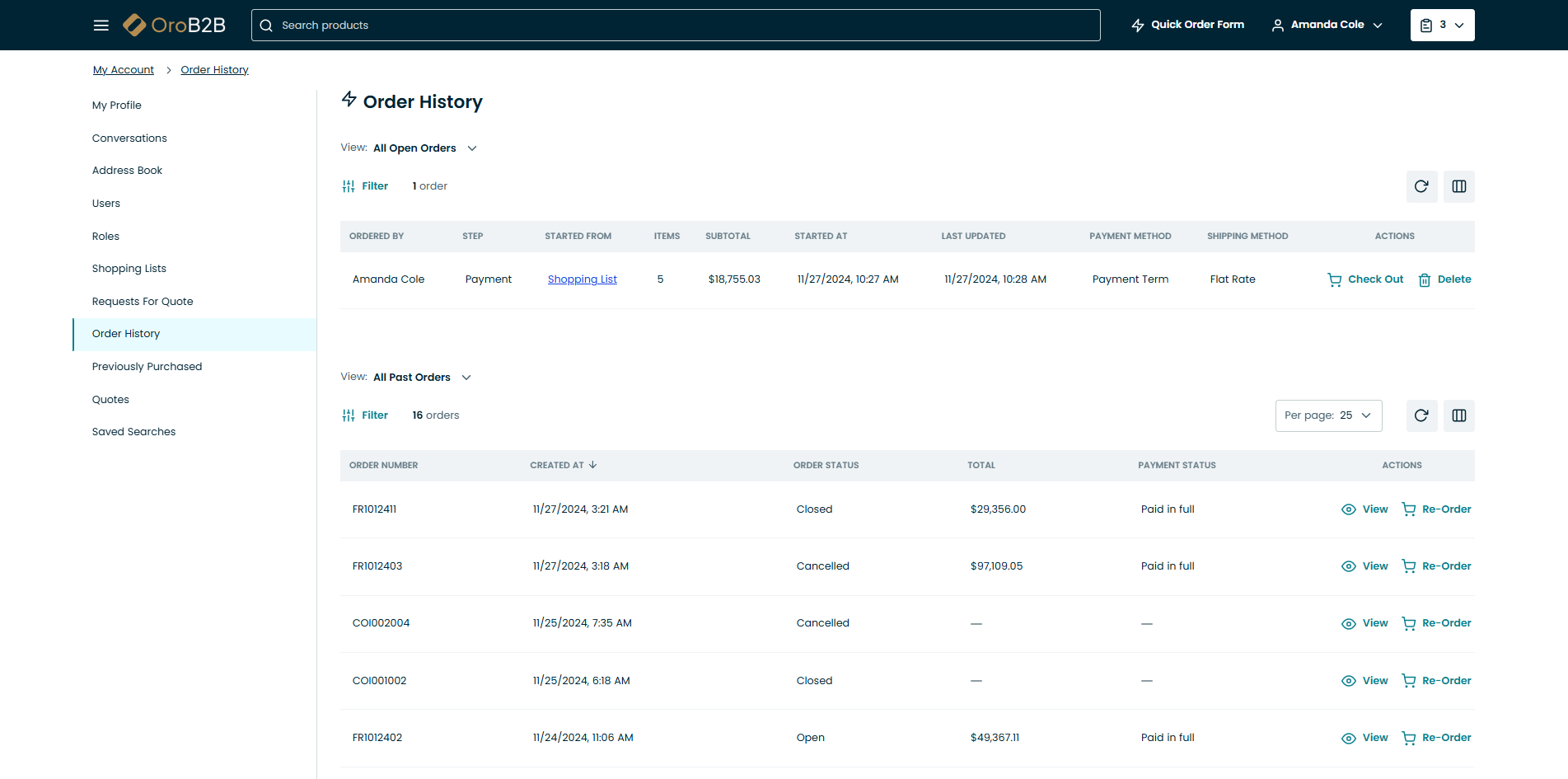Go to Shopping Lists in sidebar
The width and height of the screenshot is (1568, 779).
(x=129, y=269)
